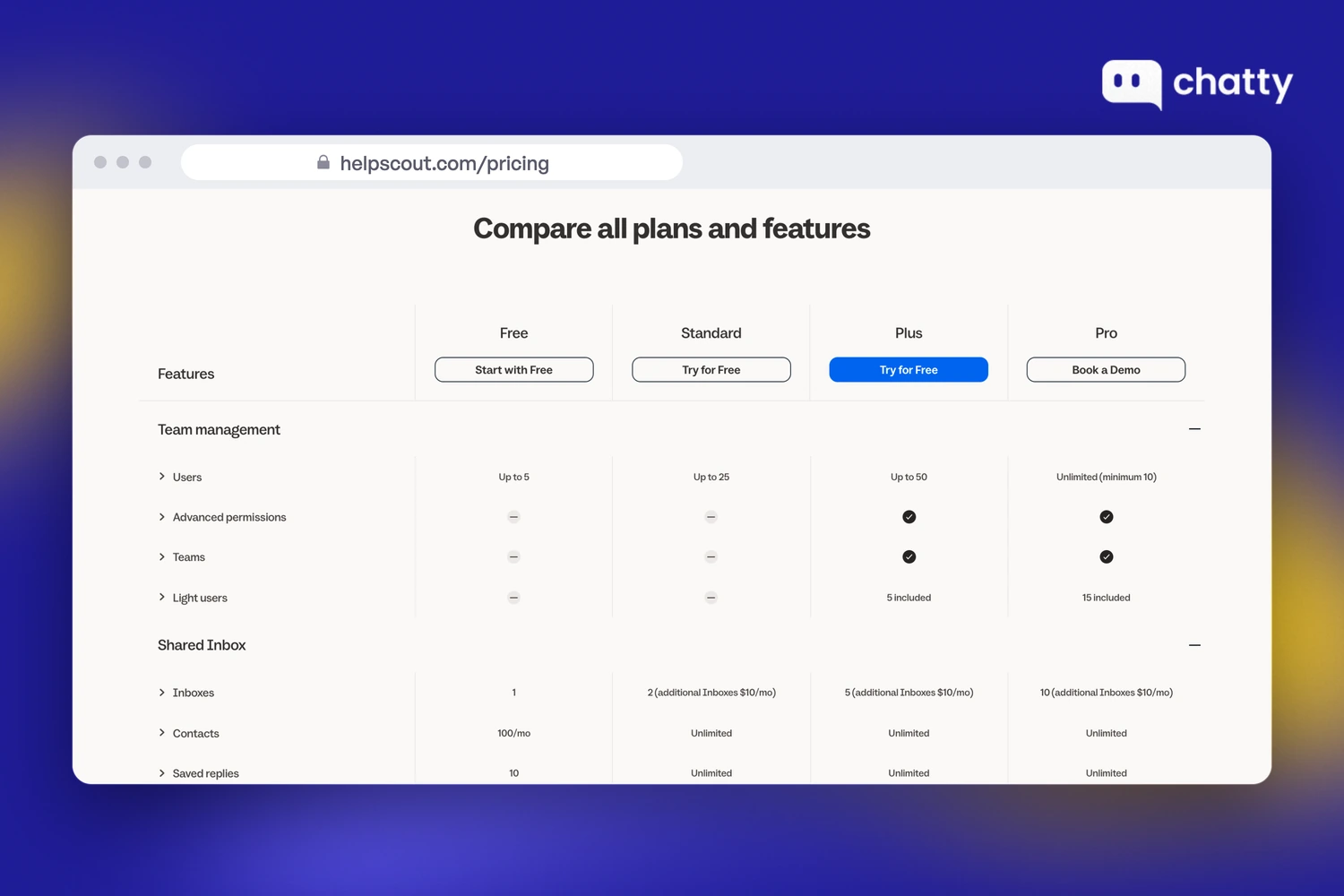Viewport: 1344px width, 896px height.
Task: Click checkmark for Teams in Pro column
Action: pos(1106,557)
